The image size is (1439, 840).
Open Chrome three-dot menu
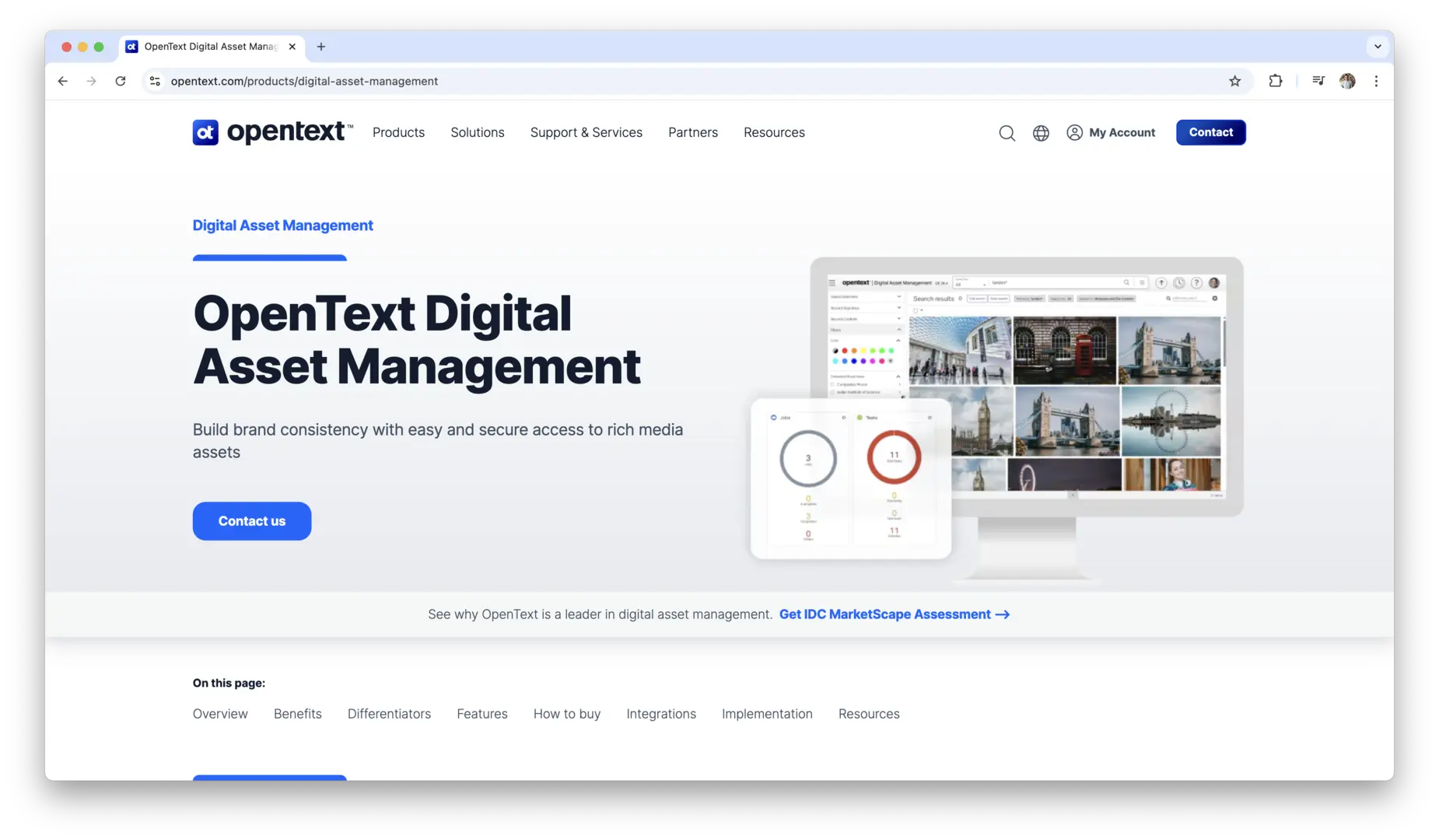(1376, 81)
